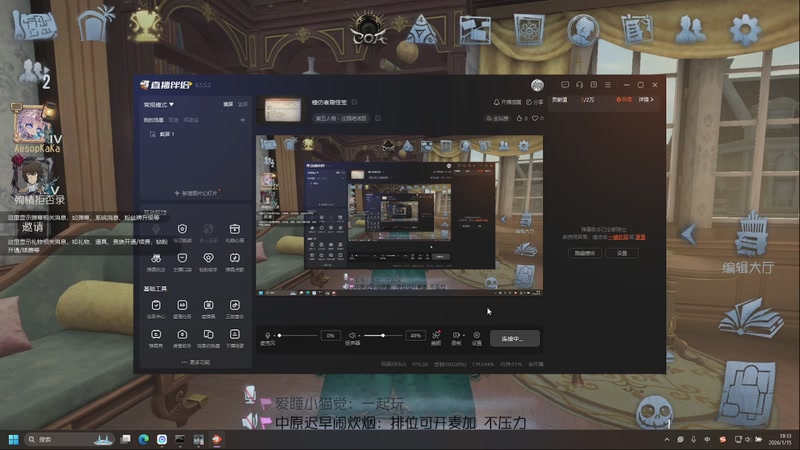
Task: Switch to the 我的场景 tab
Action: tap(153, 120)
